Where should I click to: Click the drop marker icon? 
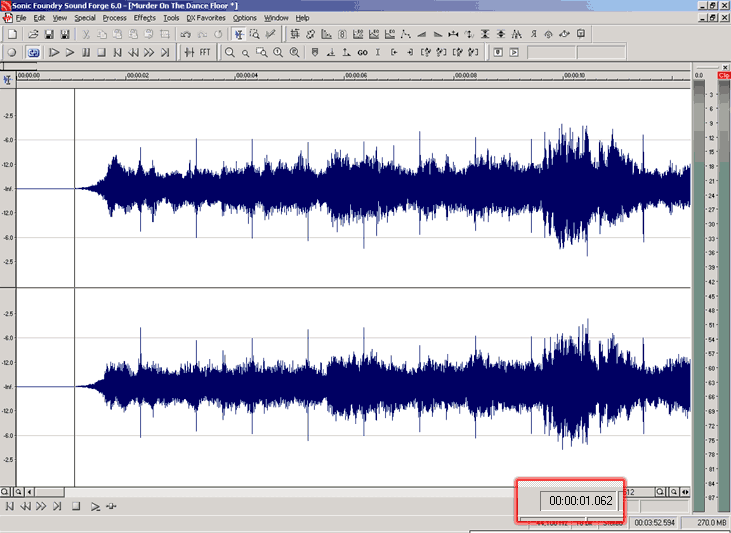315,52
